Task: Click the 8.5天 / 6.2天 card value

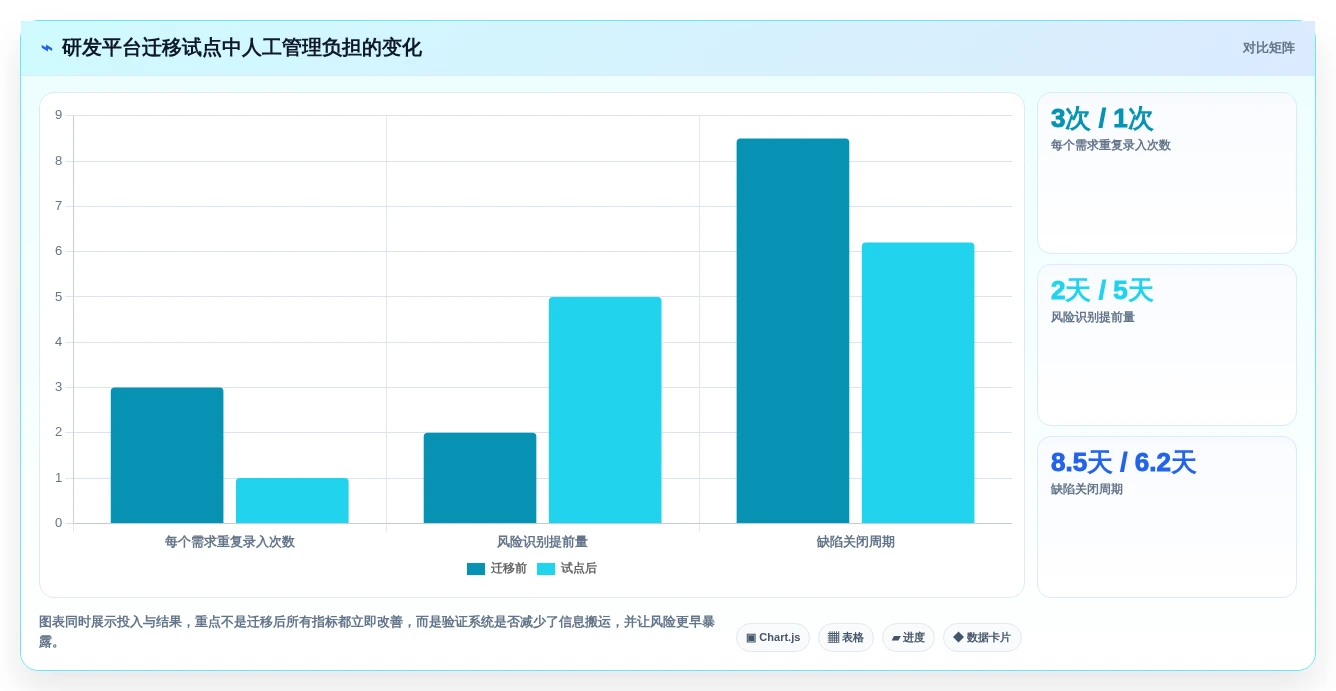Action: click(1123, 463)
